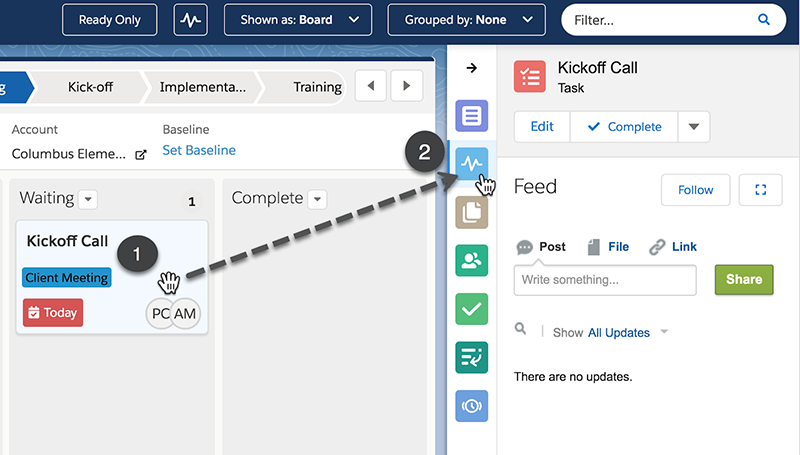Screen dimensions: 800x455
Task: Toggle the activity pulse button in header
Action: (x=191, y=20)
